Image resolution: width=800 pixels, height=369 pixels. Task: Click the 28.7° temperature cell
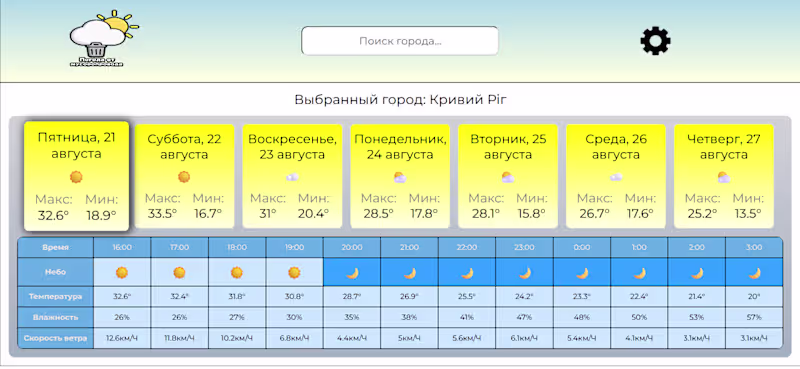coord(352,297)
